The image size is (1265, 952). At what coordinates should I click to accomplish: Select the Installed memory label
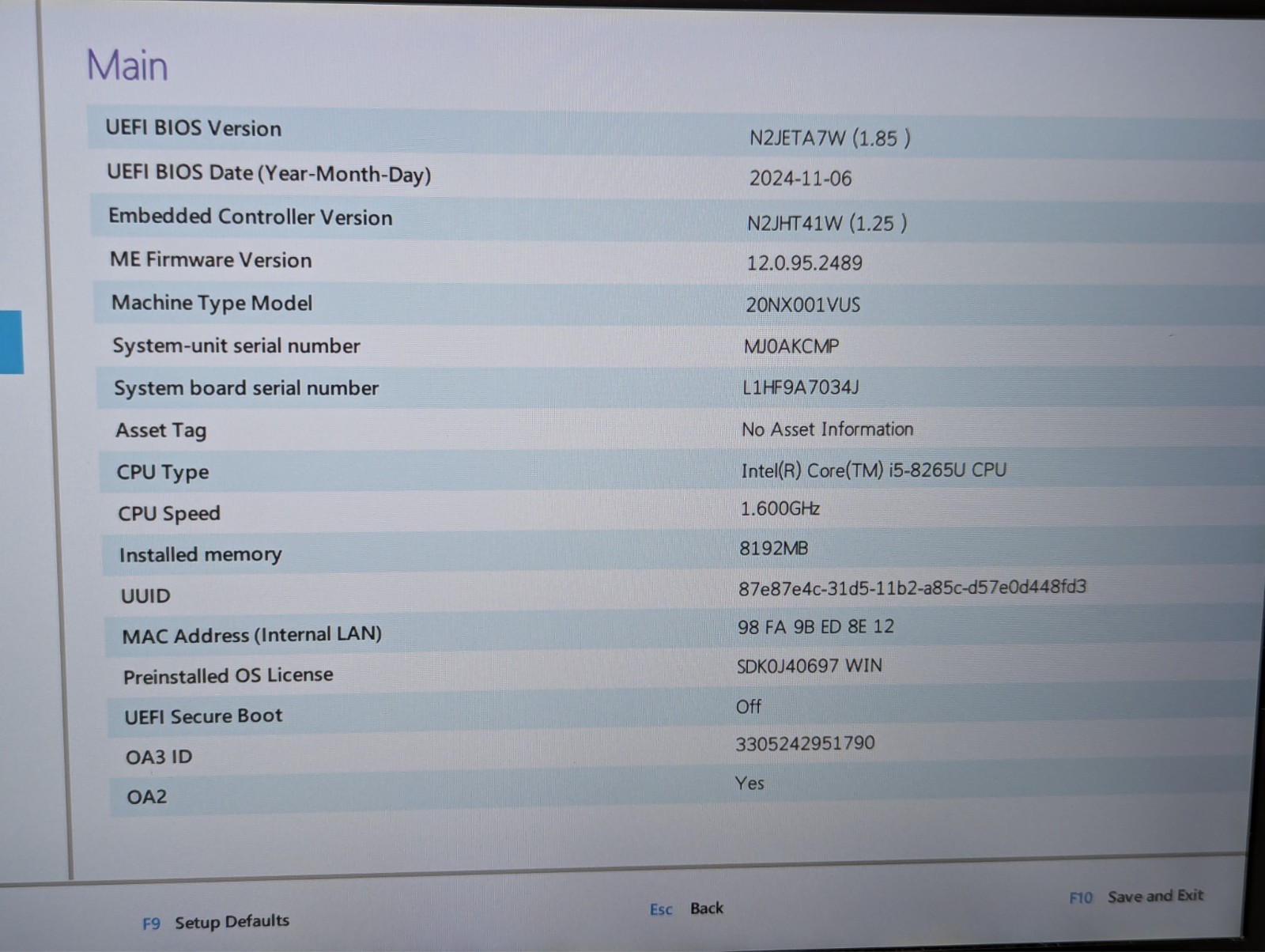(200, 555)
